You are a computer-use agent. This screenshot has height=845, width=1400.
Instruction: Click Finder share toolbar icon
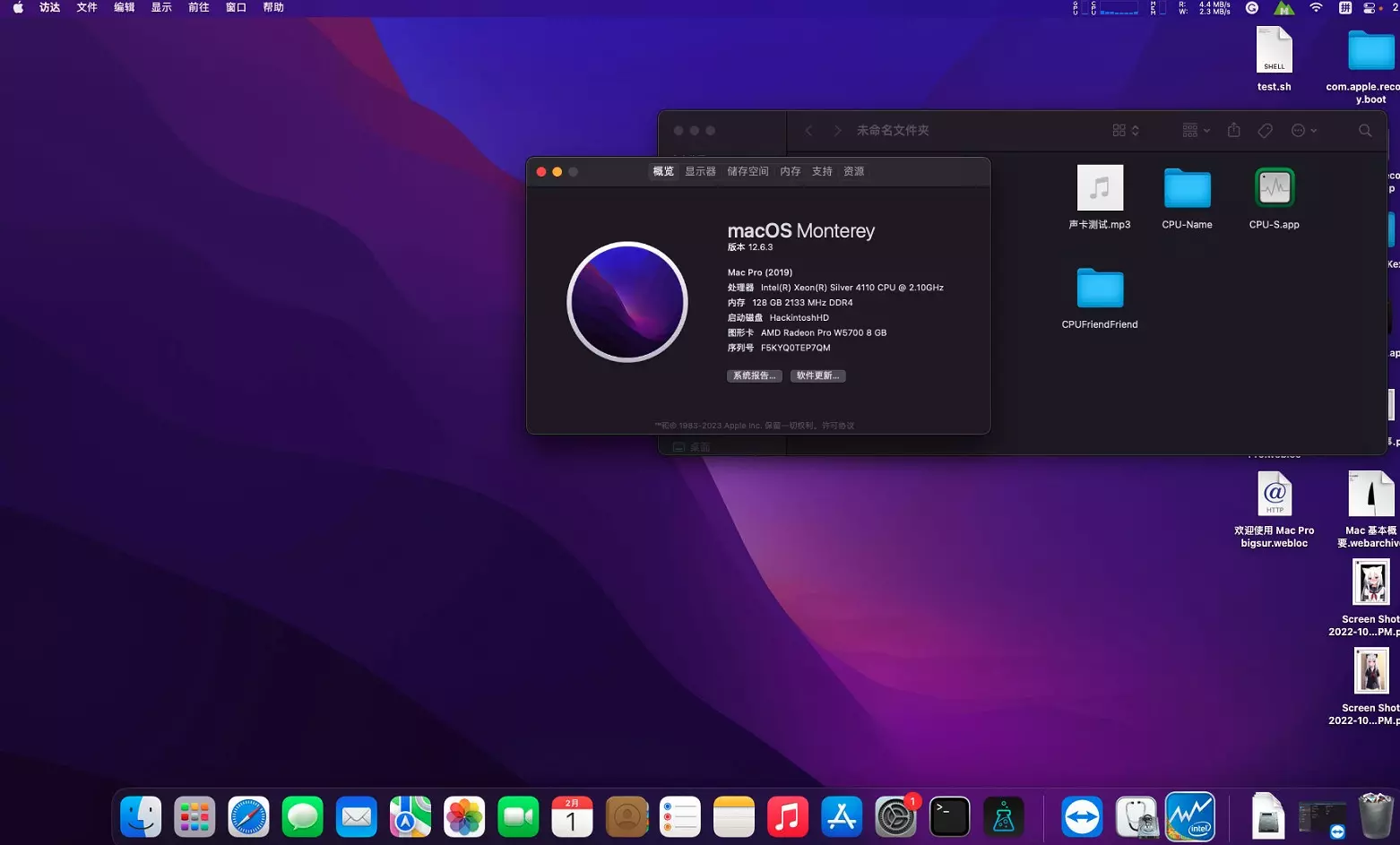pos(1233,131)
